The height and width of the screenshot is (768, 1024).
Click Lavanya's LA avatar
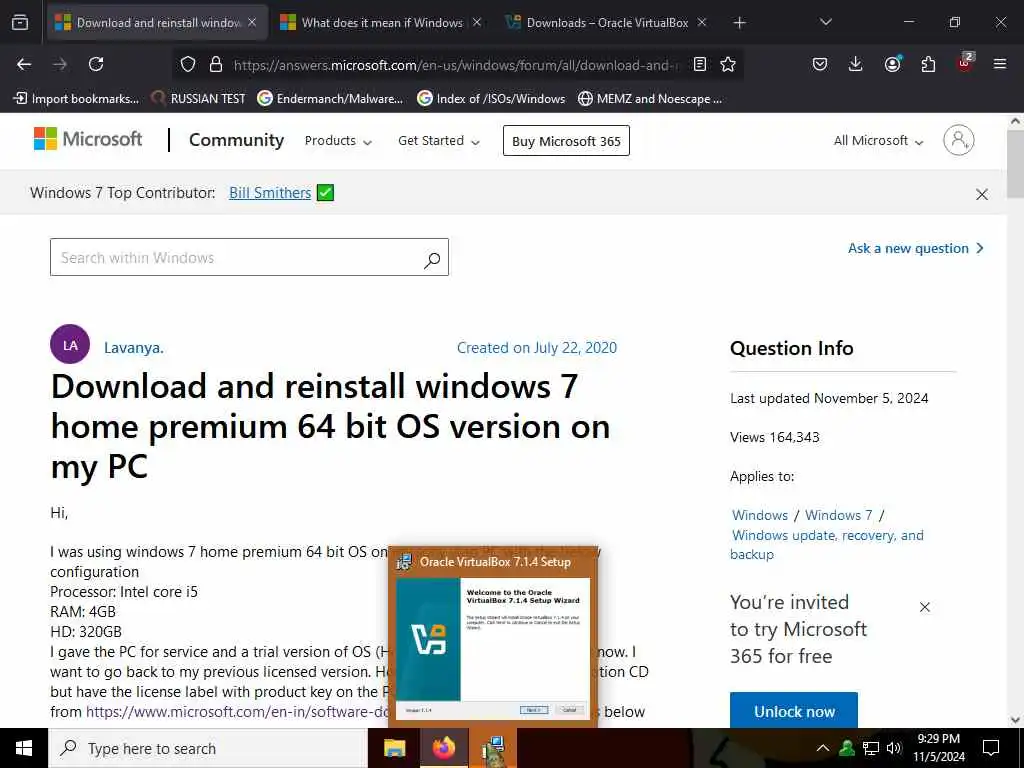(x=70, y=344)
